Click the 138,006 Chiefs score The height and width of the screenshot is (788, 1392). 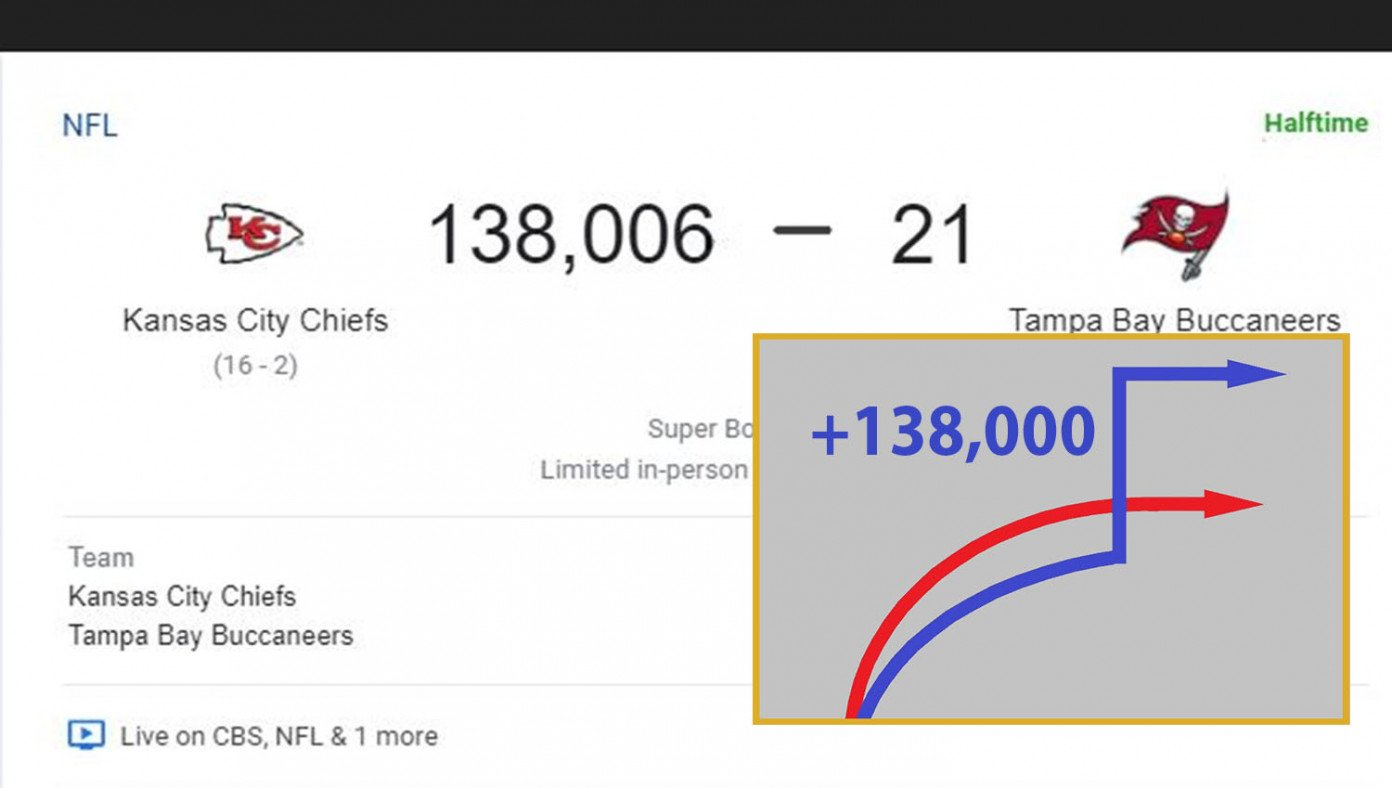coord(571,235)
